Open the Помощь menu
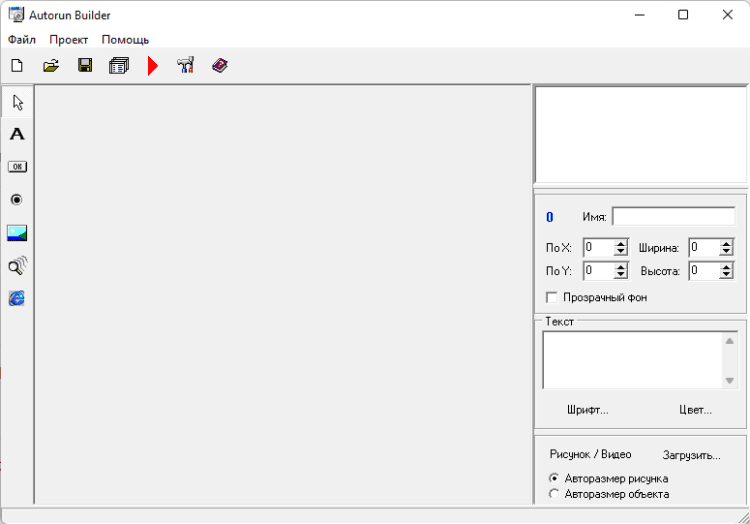The width and height of the screenshot is (750, 524). click(125, 40)
